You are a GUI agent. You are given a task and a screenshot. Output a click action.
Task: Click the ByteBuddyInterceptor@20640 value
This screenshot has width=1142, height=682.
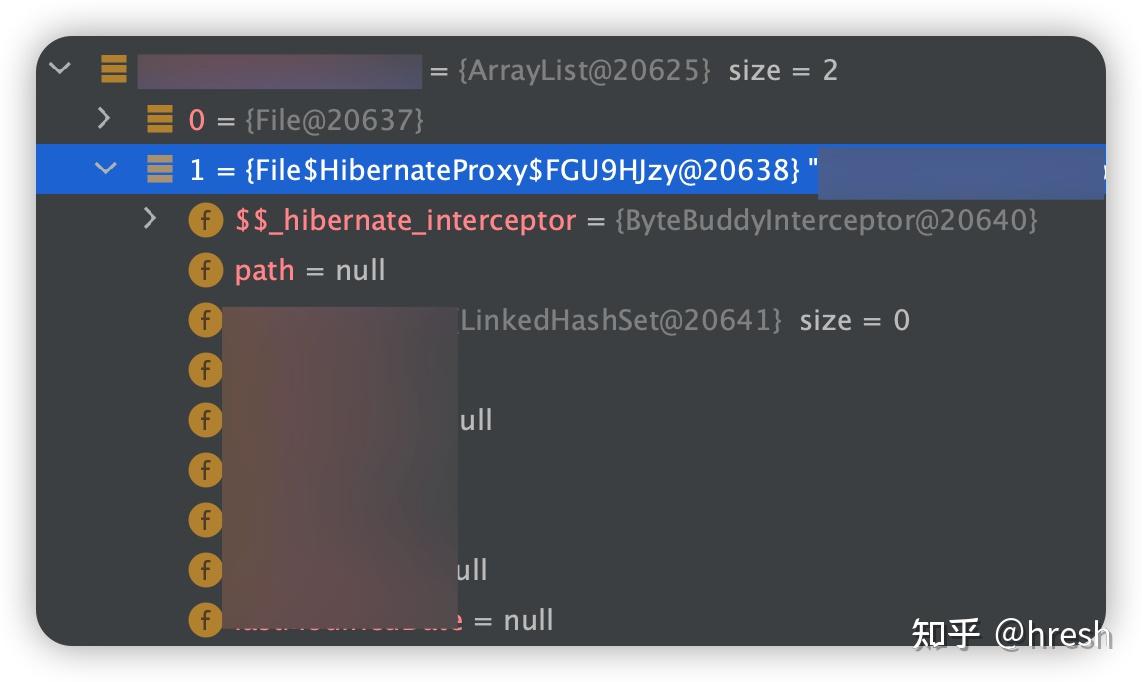click(826, 220)
